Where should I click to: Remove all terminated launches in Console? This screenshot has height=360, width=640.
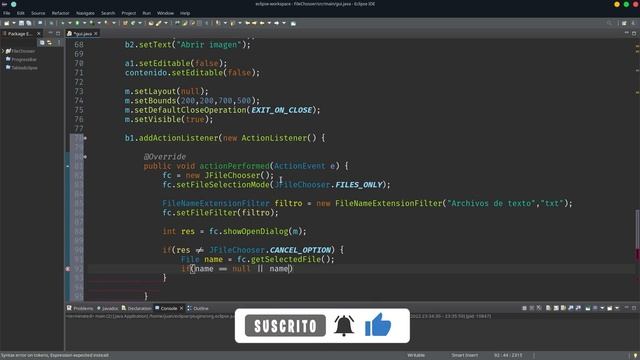[x=539, y=308]
